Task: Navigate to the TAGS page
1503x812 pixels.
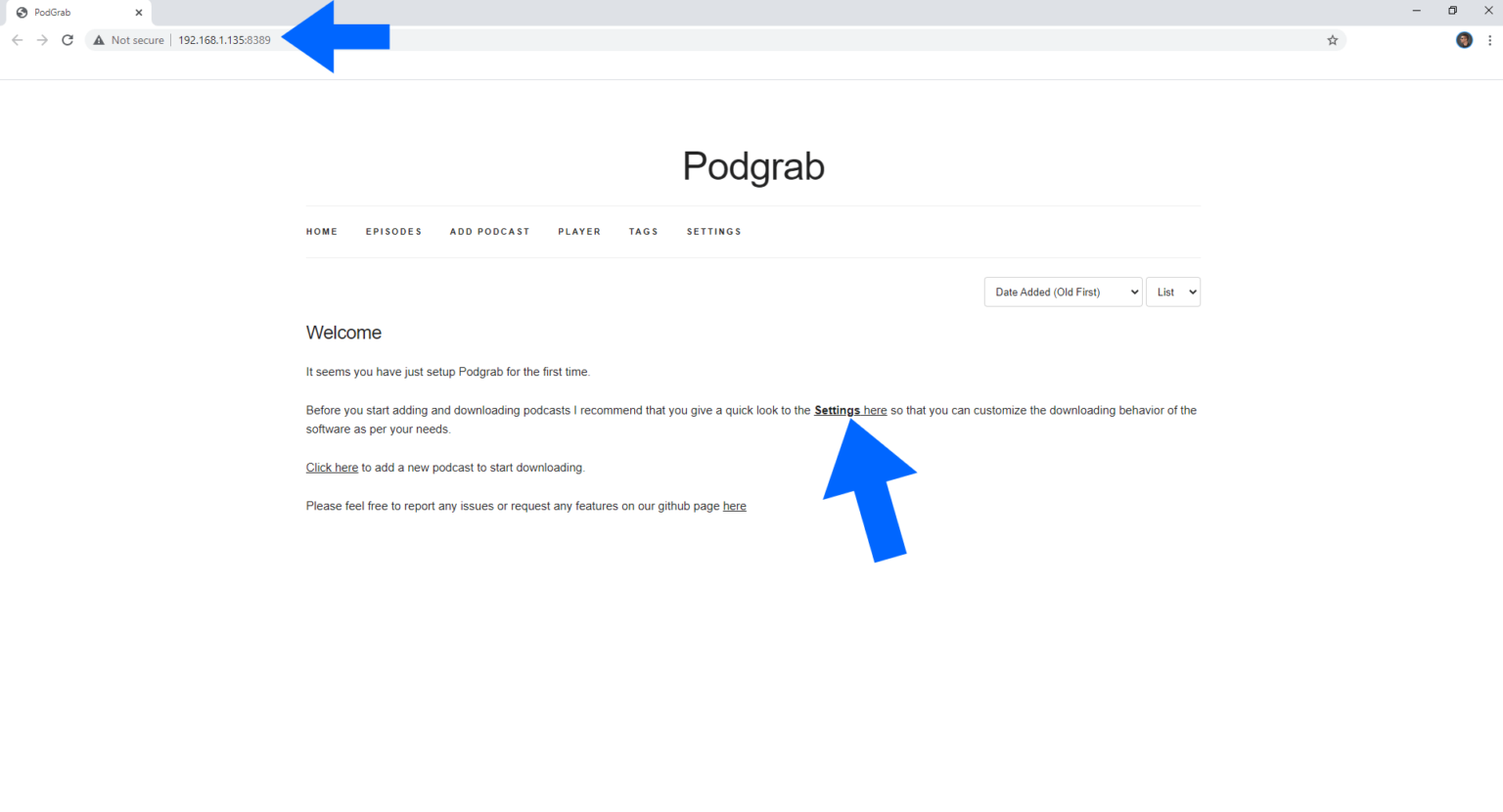Action: point(644,231)
